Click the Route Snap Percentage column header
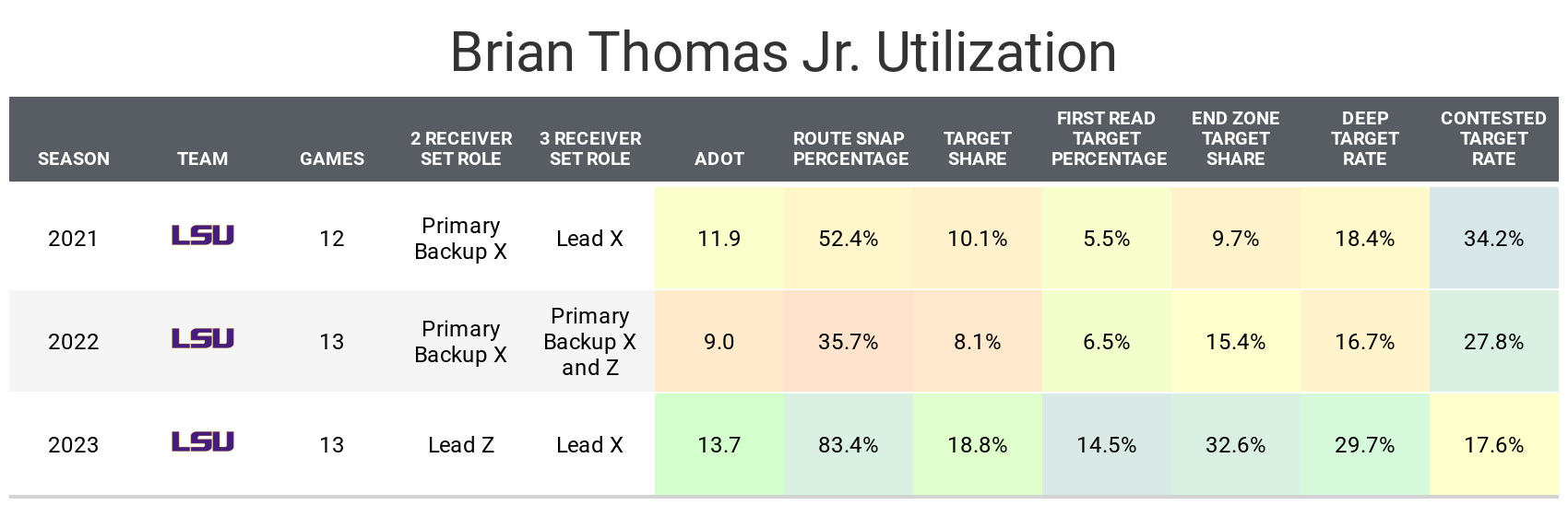The image size is (1568, 505). pos(850,148)
